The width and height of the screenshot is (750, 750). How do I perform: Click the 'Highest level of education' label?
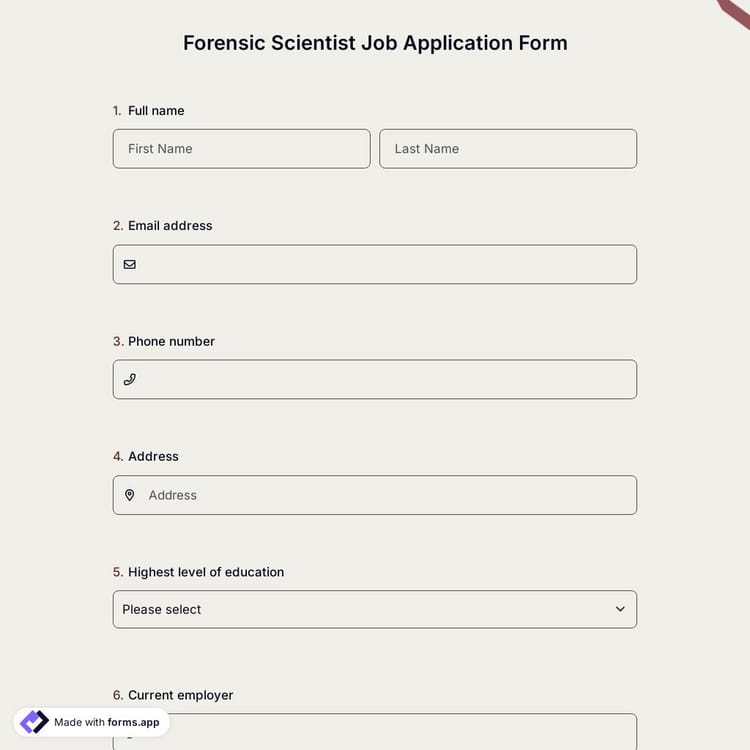[206, 572]
